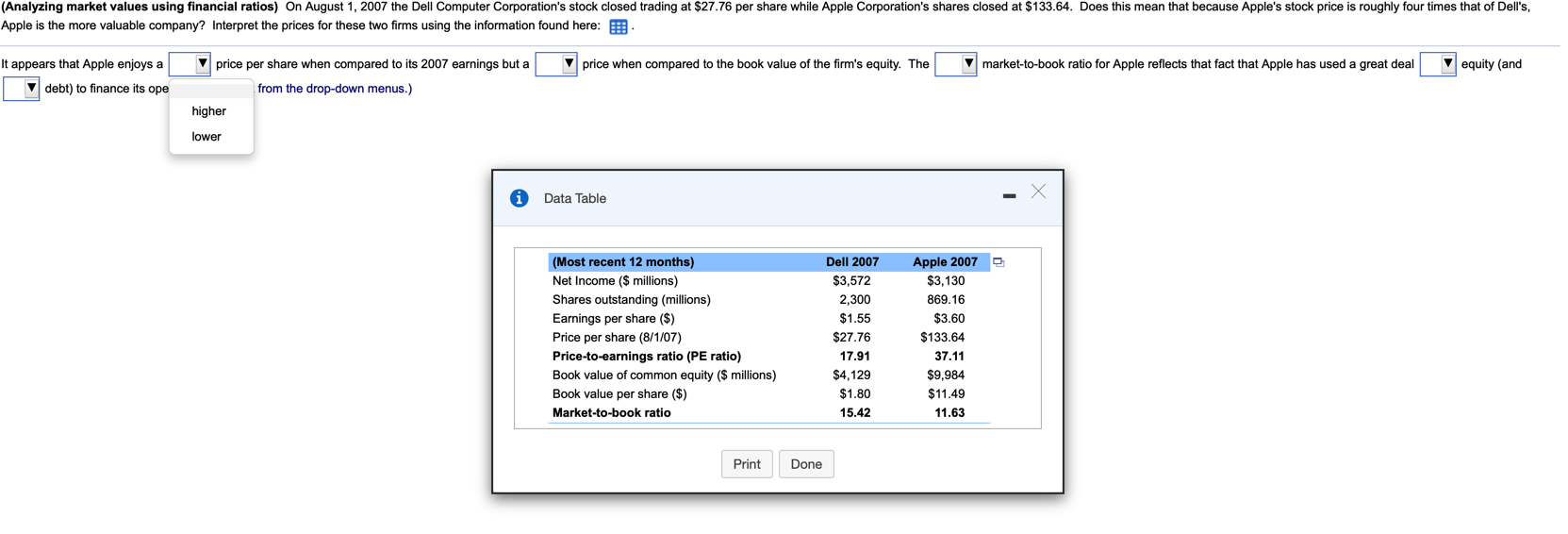Click the 'Apple 2007' column header
1568x534 pixels.
coord(945,262)
